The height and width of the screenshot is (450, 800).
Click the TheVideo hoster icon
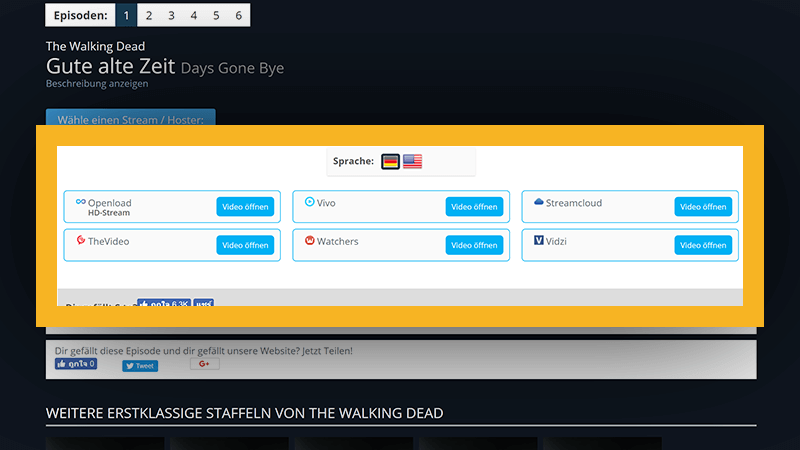click(x=81, y=240)
